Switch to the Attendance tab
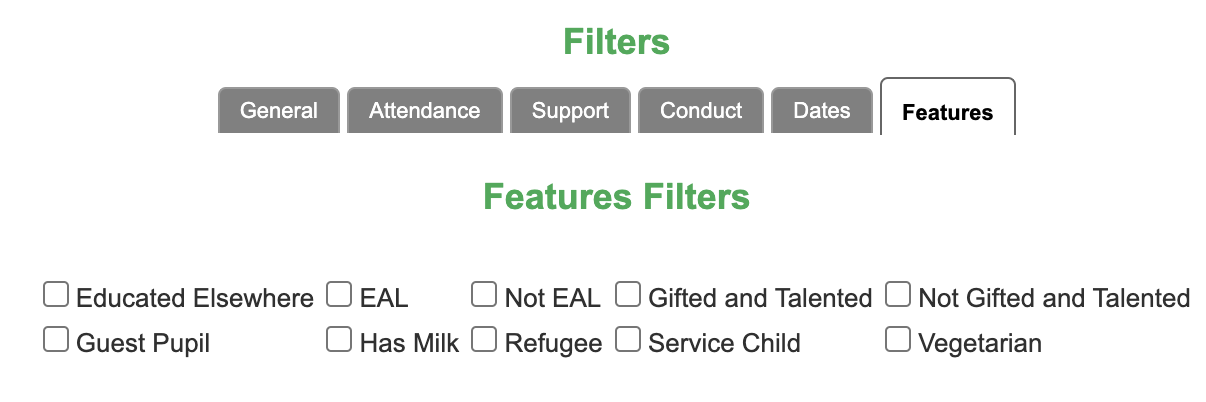 [425, 110]
